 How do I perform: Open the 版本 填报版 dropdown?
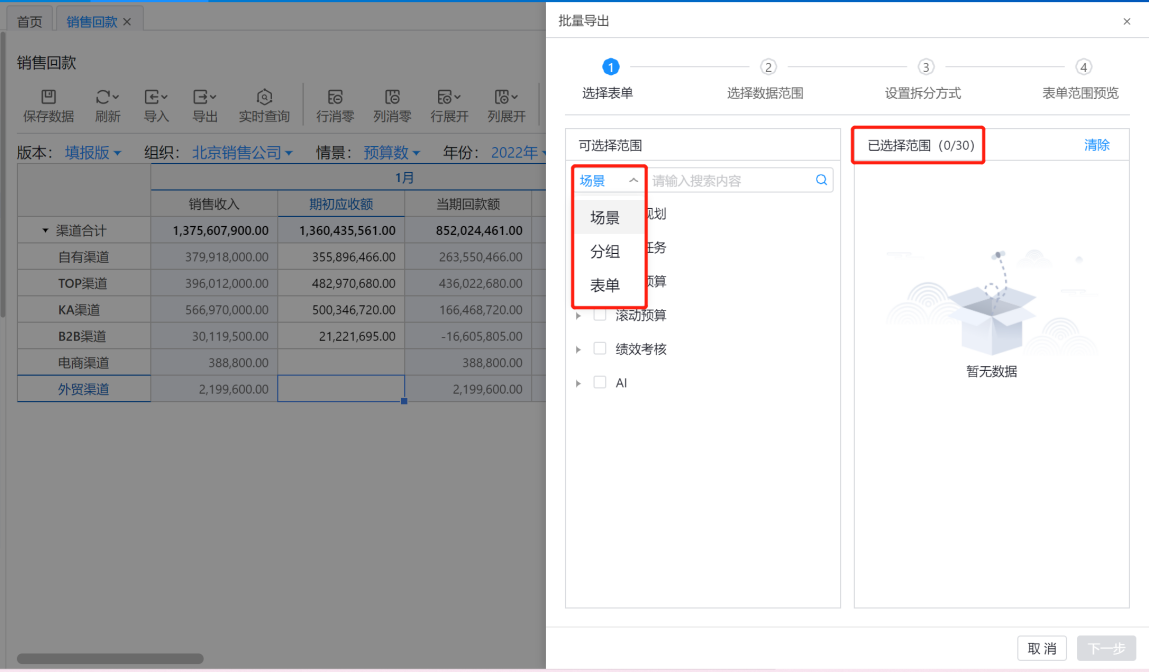(93, 153)
